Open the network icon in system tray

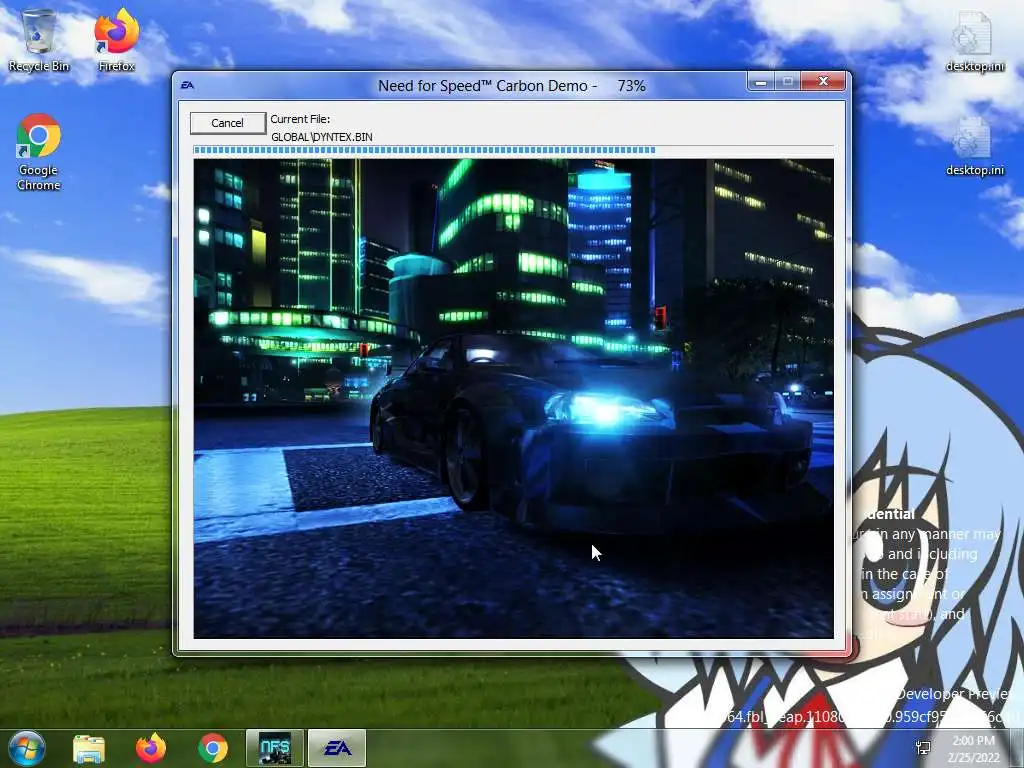923,748
